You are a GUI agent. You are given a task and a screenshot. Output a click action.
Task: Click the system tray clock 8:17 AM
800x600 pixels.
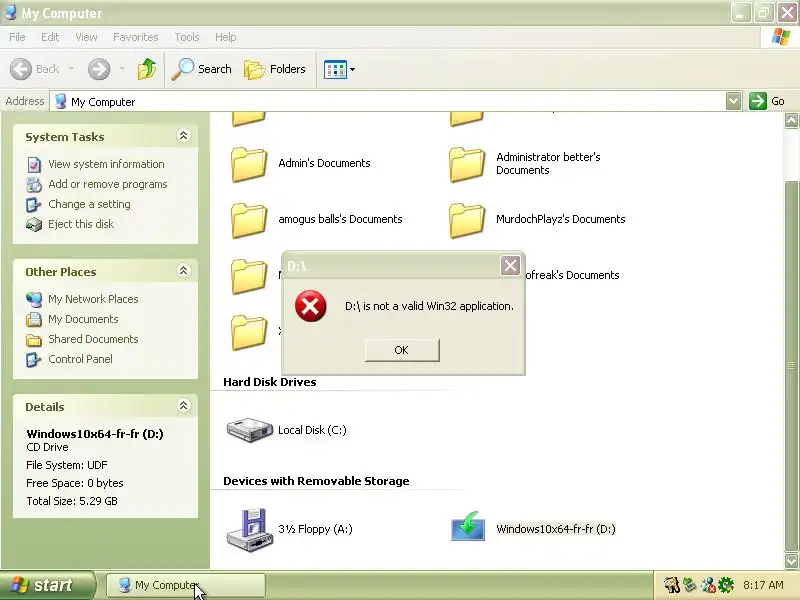[x=763, y=585]
